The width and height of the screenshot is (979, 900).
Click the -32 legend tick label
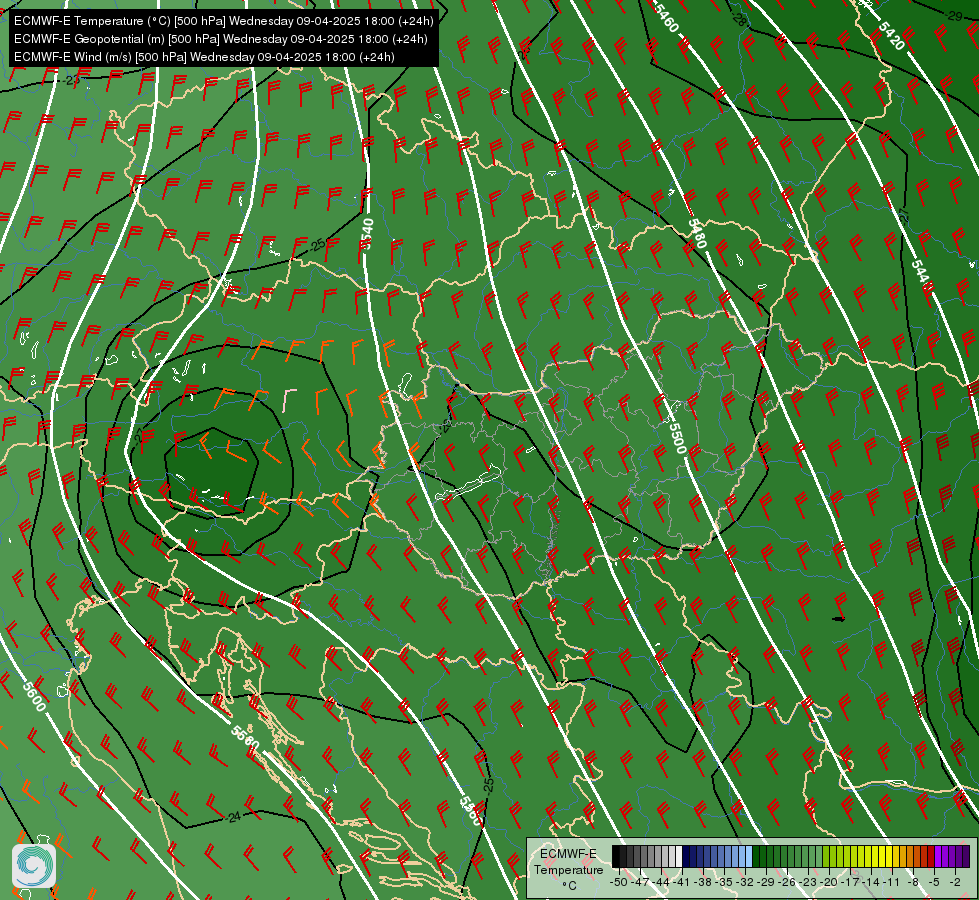click(x=745, y=883)
